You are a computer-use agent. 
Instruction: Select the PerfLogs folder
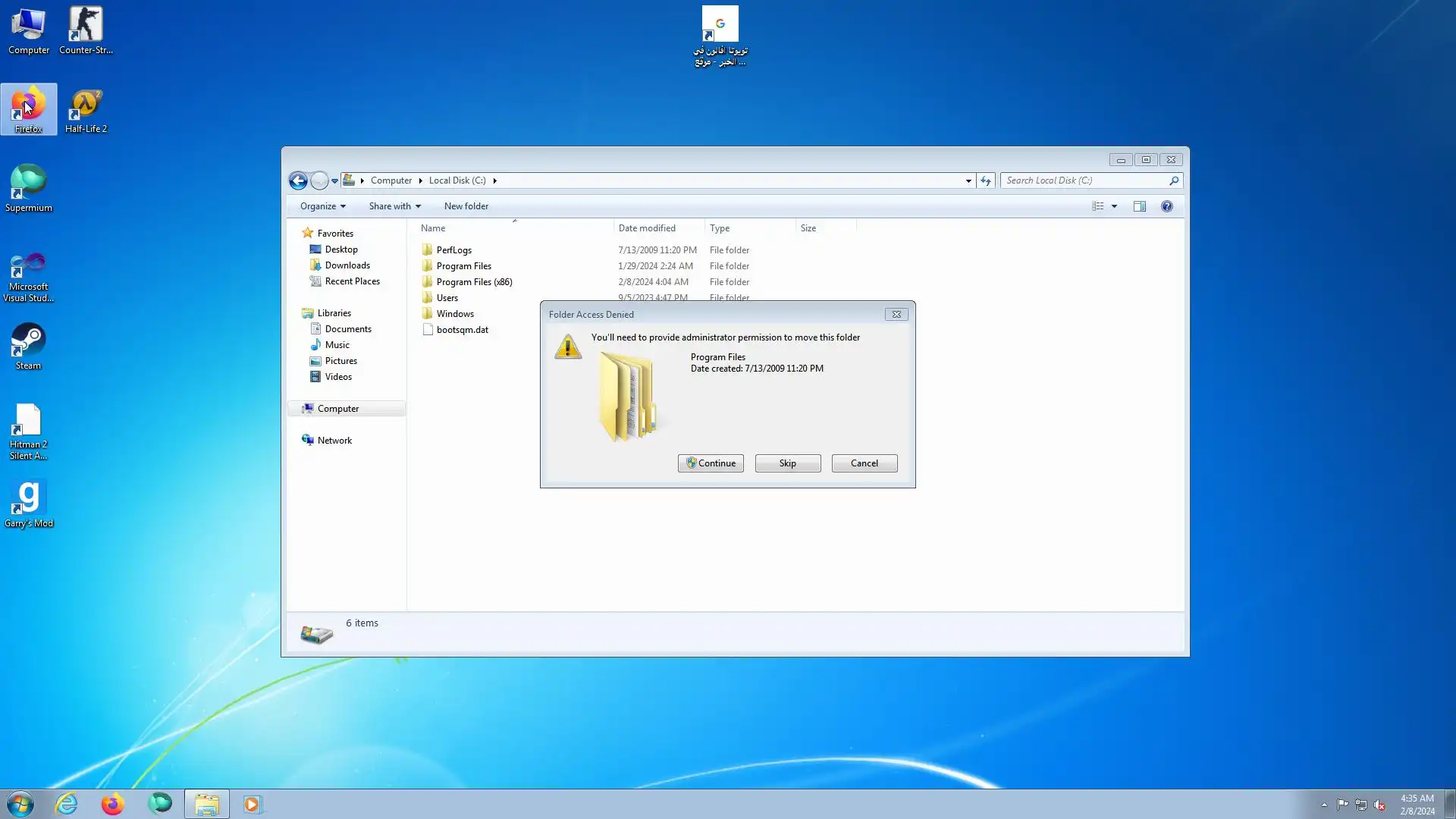coord(453,250)
